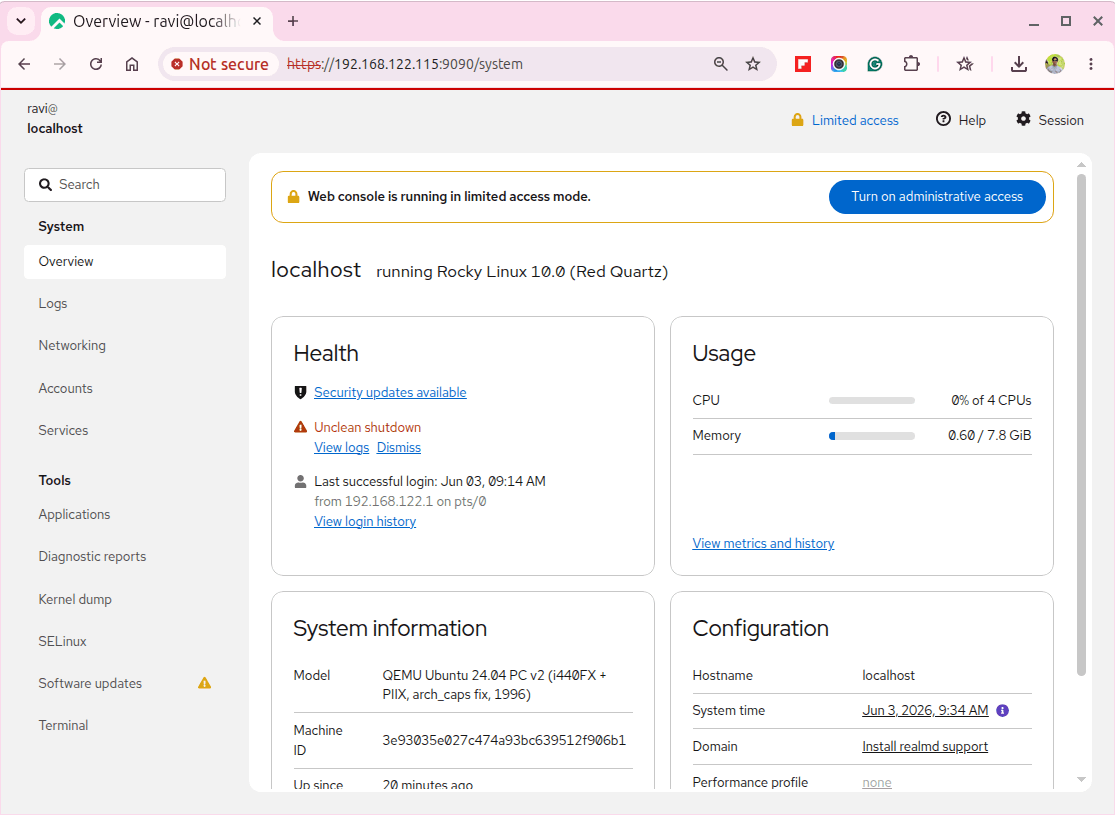Focus the sidebar Search field
This screenshot has height=815, width=1115.
pos(125,185)
